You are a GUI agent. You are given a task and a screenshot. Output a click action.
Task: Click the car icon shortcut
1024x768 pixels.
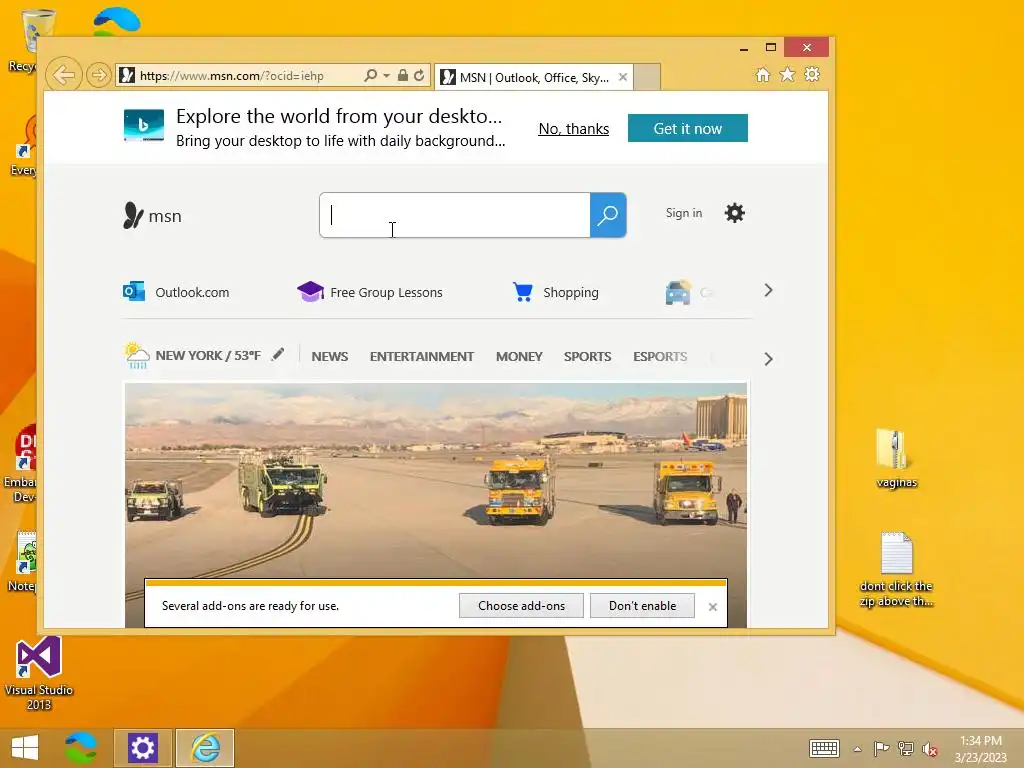pos(678,292)
